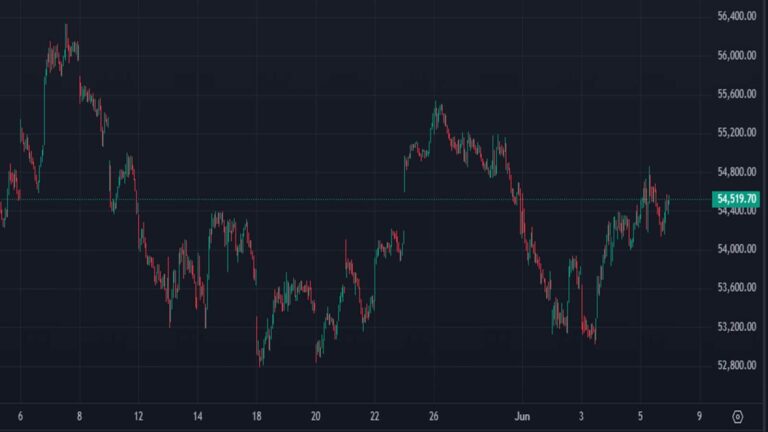
Task: Click date 22 on time axis
Action: coord(375,416)
